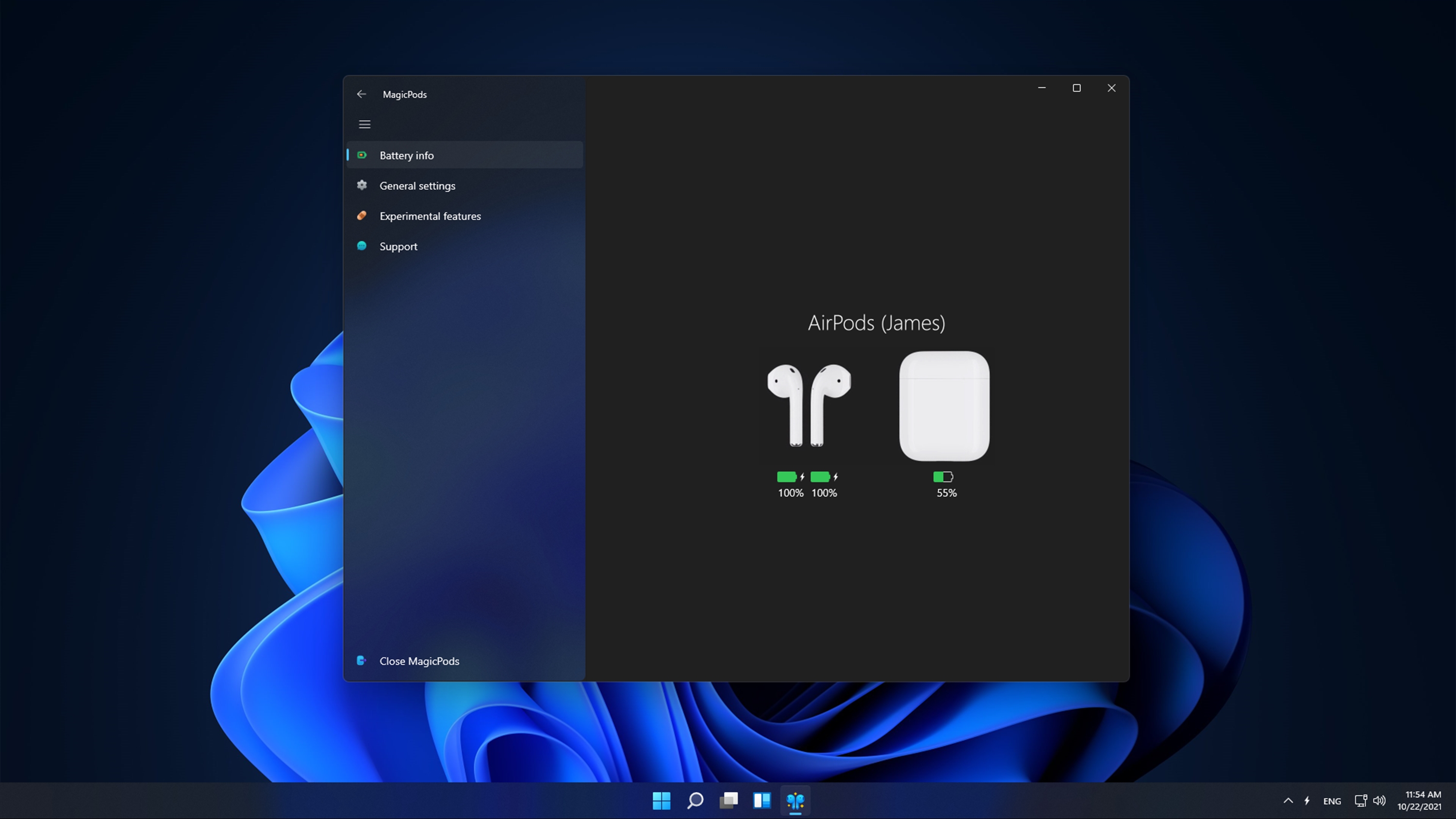
Task: Expand the system tray hidden icons chevron
Action: click(1288, 801)
